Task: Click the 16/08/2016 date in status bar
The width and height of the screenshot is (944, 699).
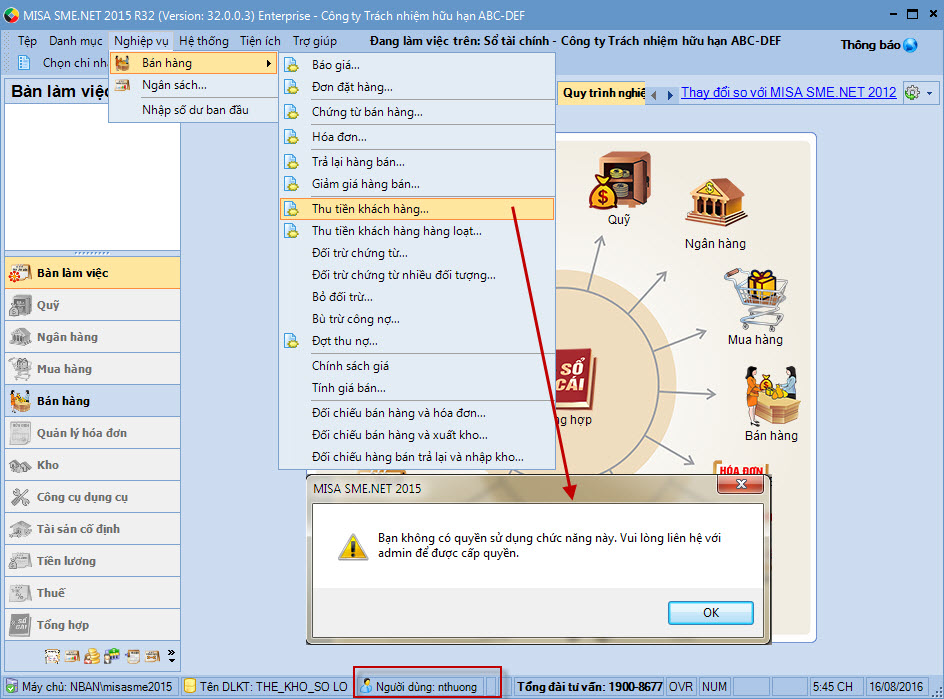Action: [896, 686]
